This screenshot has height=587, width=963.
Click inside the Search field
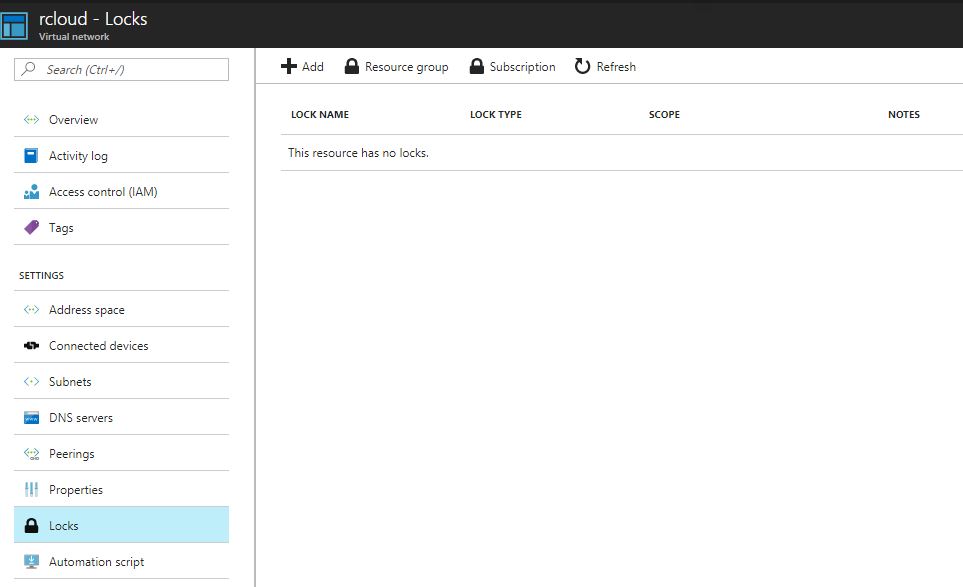point(120,69)
